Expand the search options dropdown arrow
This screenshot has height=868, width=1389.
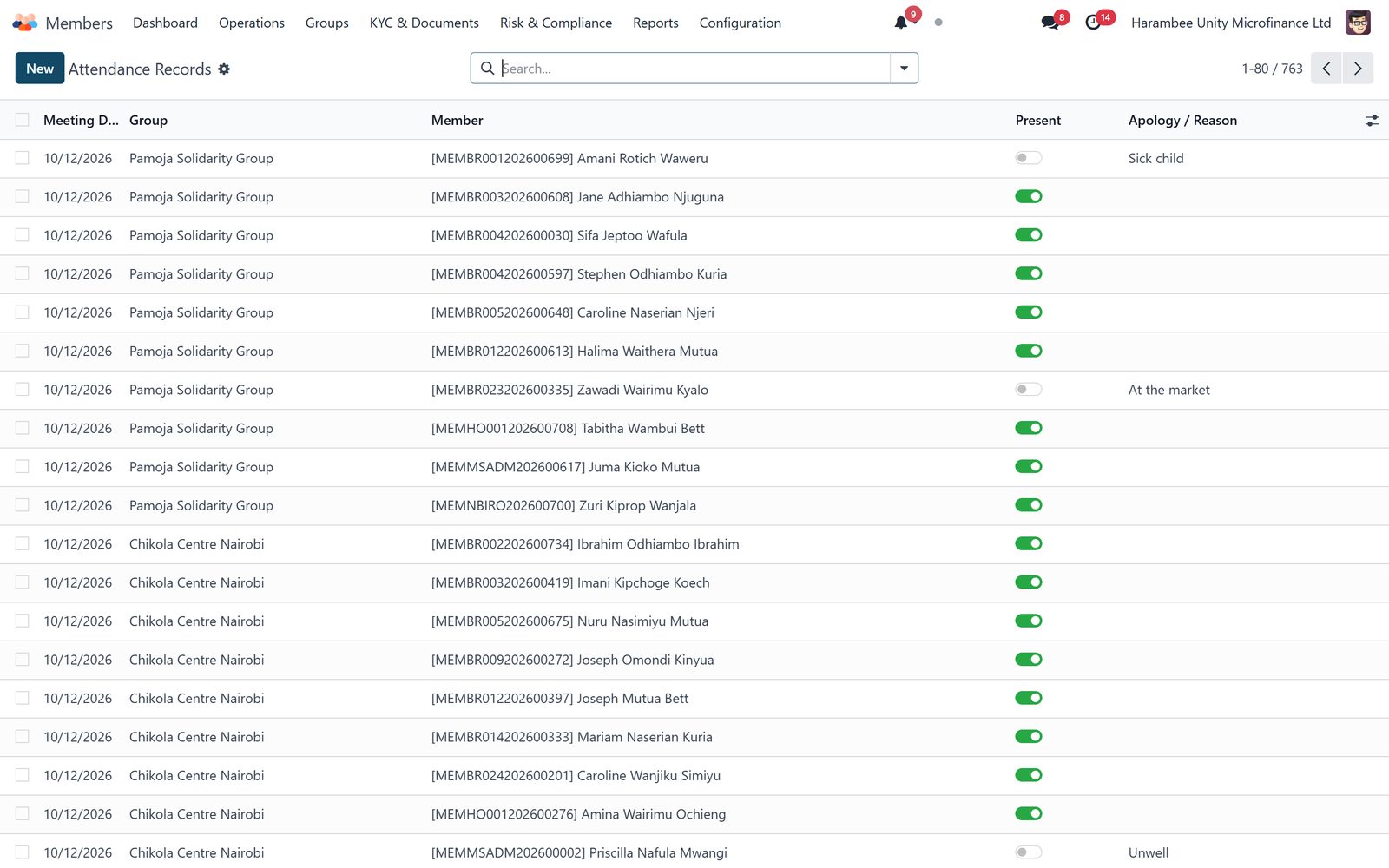tap(904, 69)
